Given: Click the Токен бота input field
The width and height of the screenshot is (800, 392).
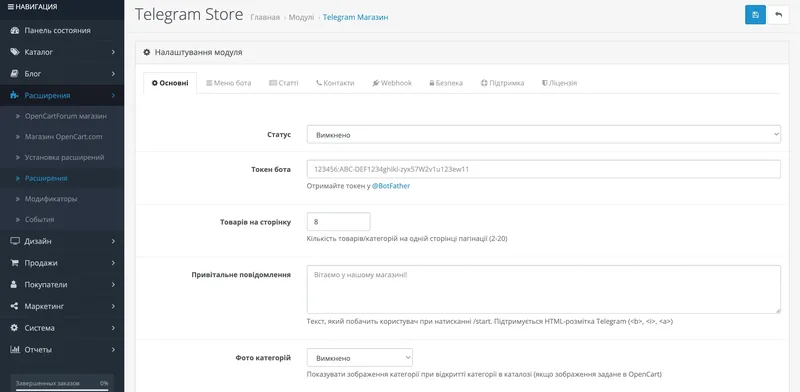Looking at the screenshot, I should (x=543, y=169).
